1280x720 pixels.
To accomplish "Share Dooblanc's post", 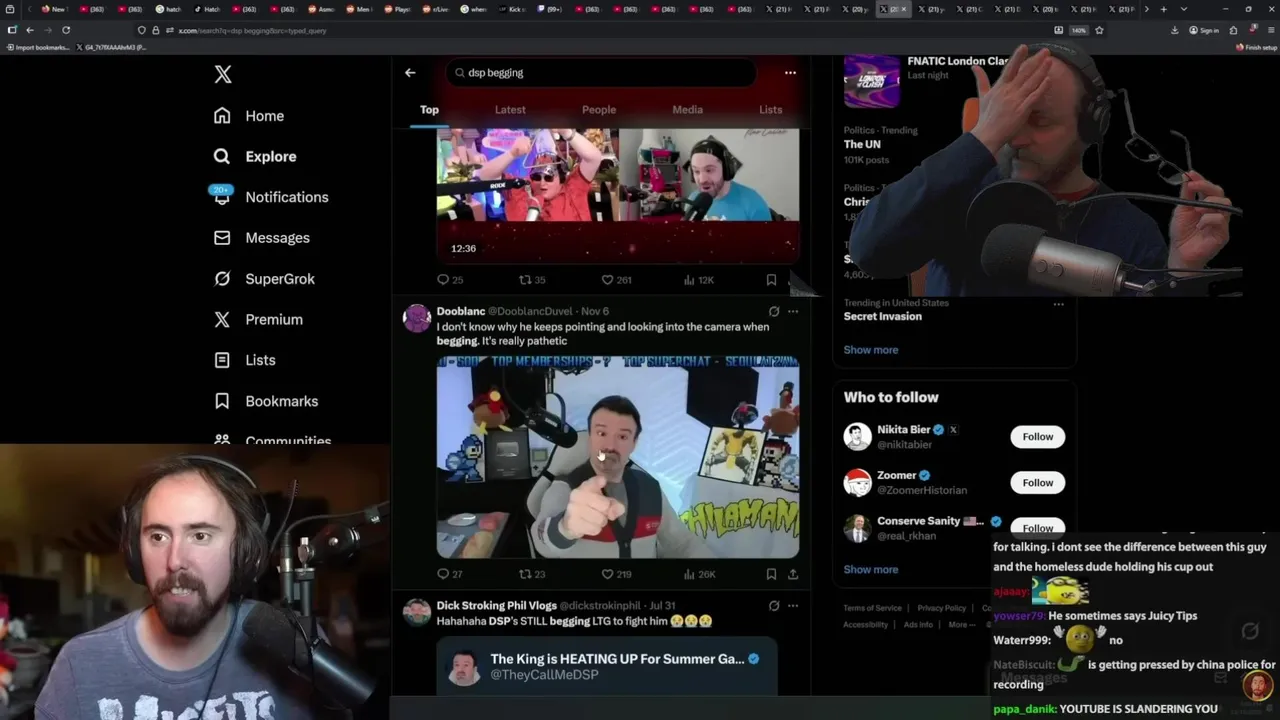I will point(793,574).
